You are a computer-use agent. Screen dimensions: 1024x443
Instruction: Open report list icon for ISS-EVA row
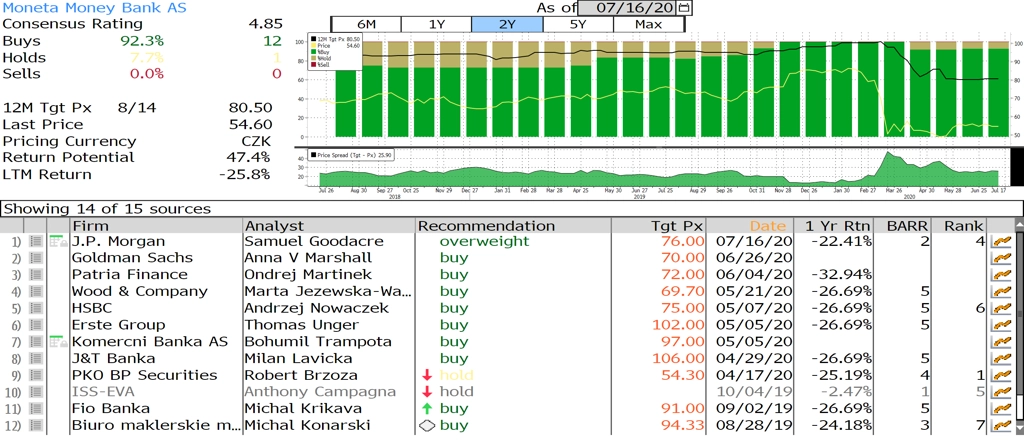pos(37,392)
